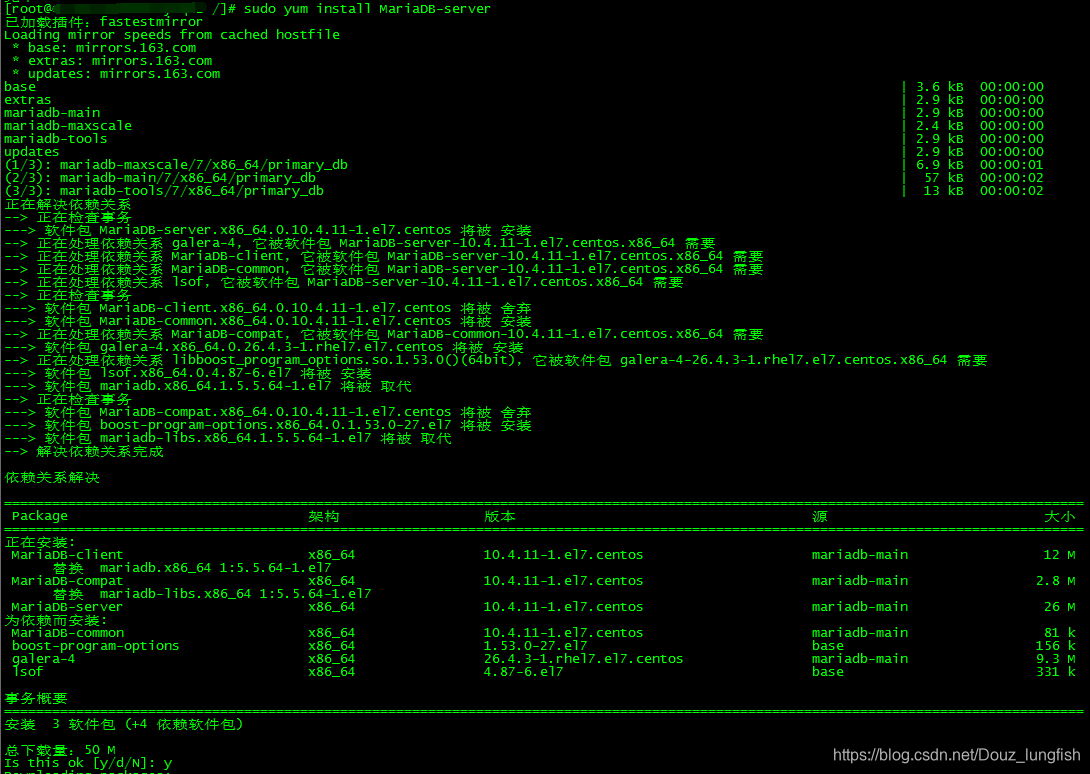Click the 'mariadb-maxscale' repository name
Image resolution: width=1090 pixels, height=774 pixels.
[67, 126]
